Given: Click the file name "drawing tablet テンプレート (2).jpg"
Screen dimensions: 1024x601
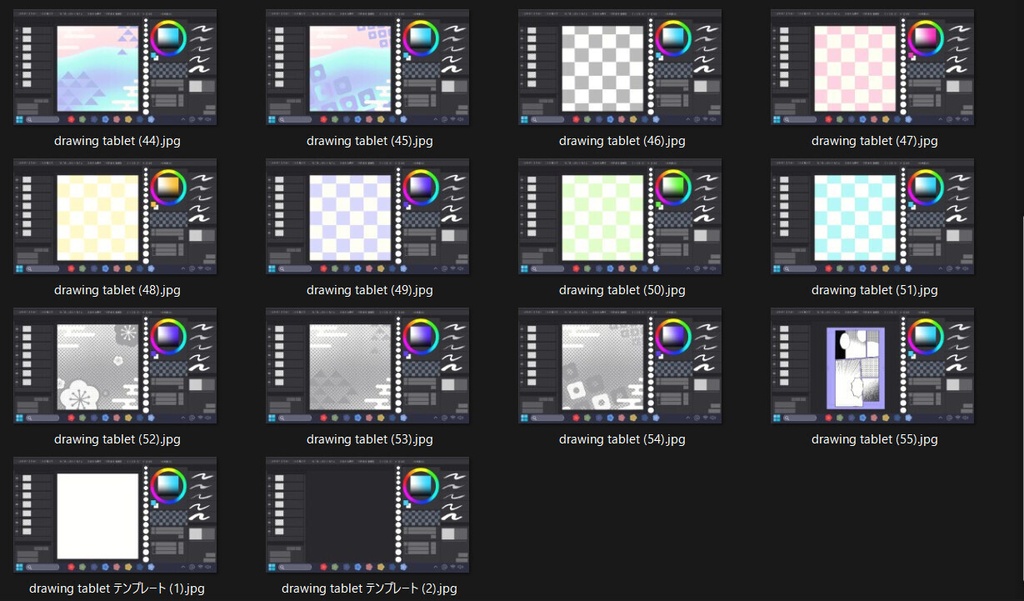Looking at the screenshot, I should [370, 589].
